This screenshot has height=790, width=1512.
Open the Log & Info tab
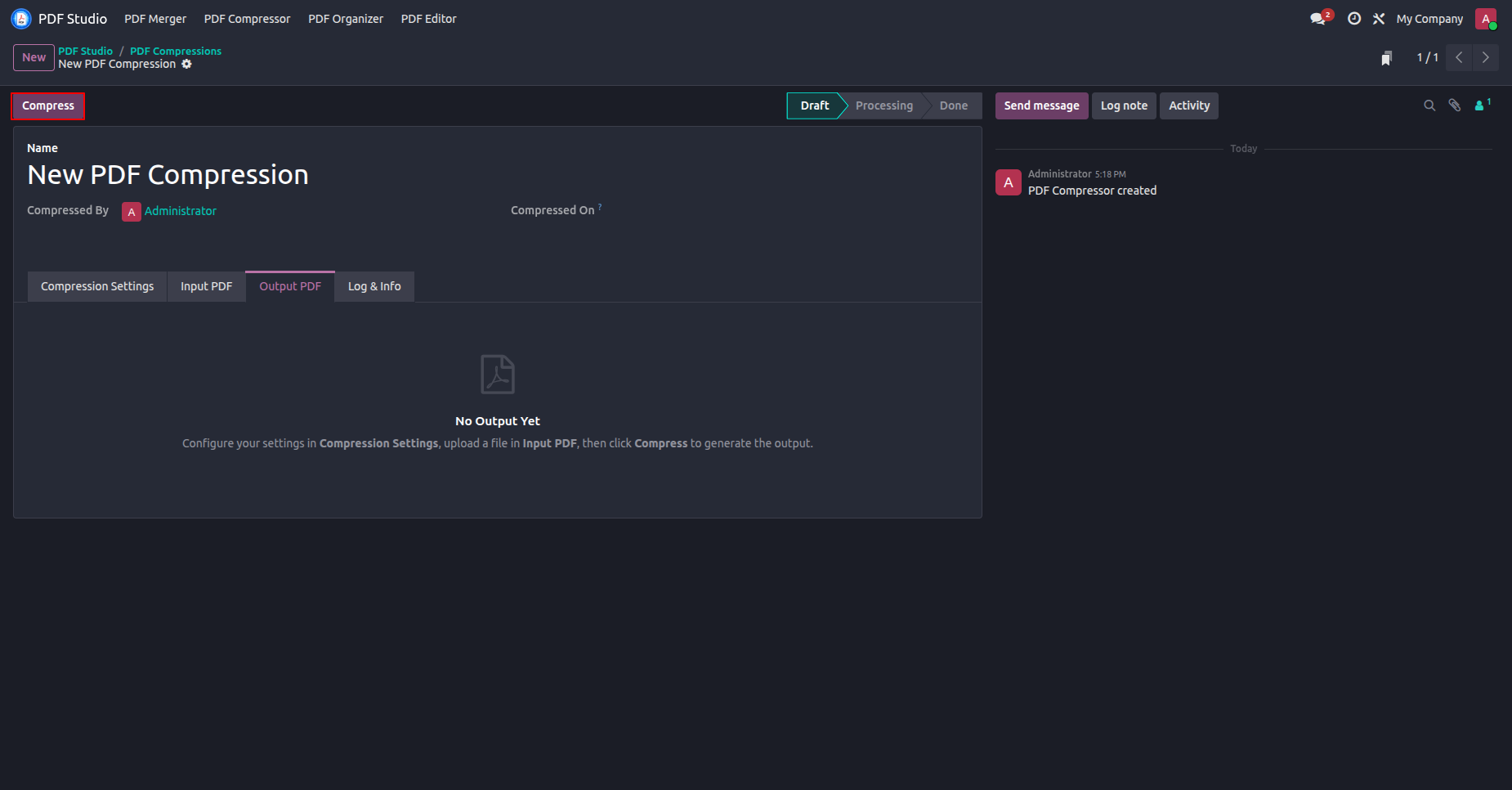[x=374, y=287]
